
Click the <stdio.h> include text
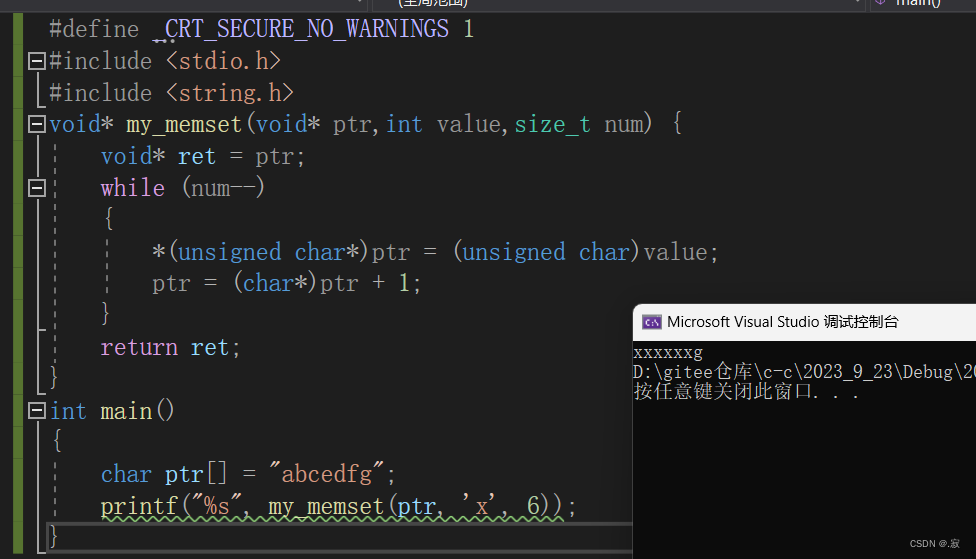pos(223,61)
